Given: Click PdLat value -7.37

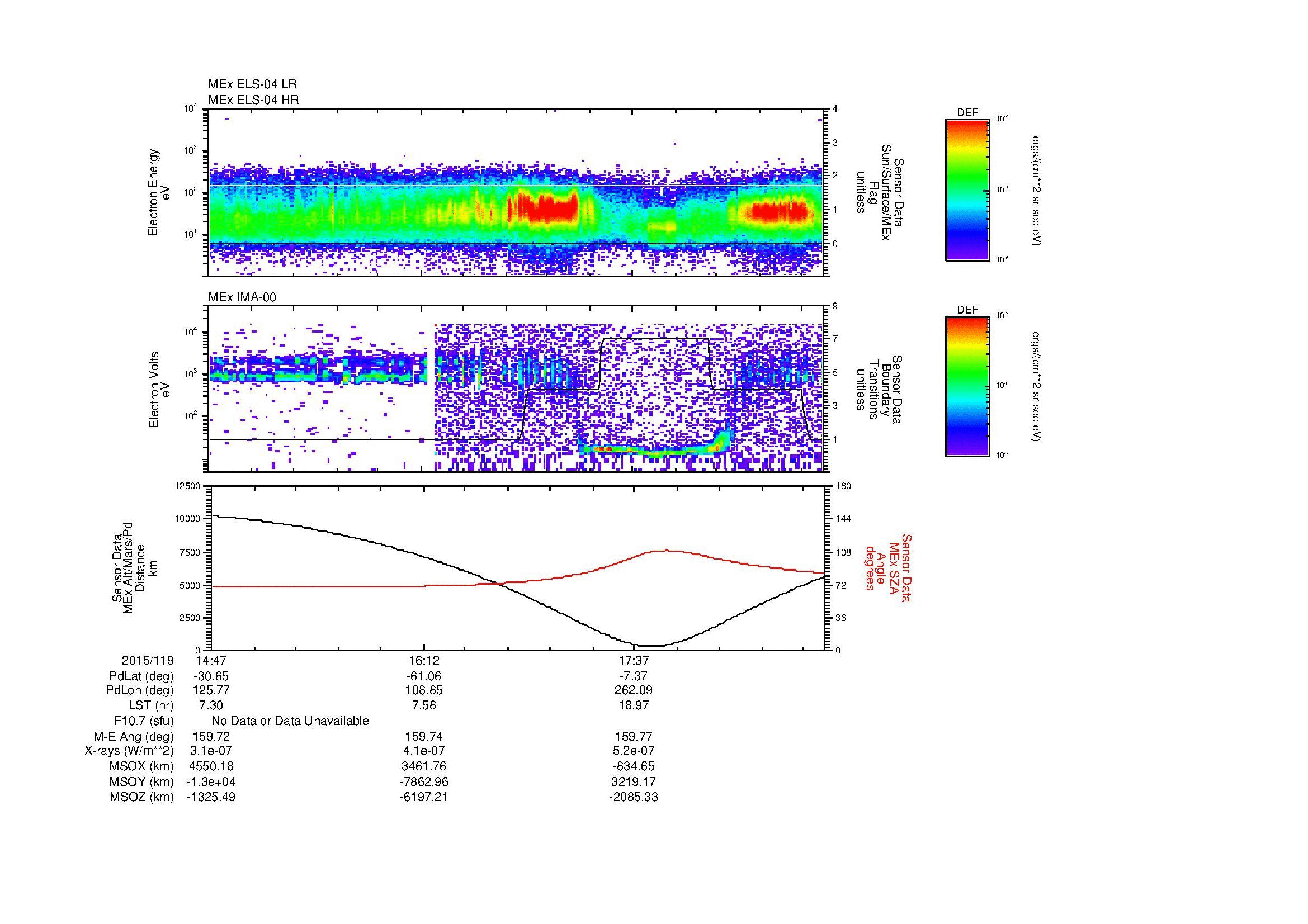Looking at the screenshot, I should (x=634, y=676).
